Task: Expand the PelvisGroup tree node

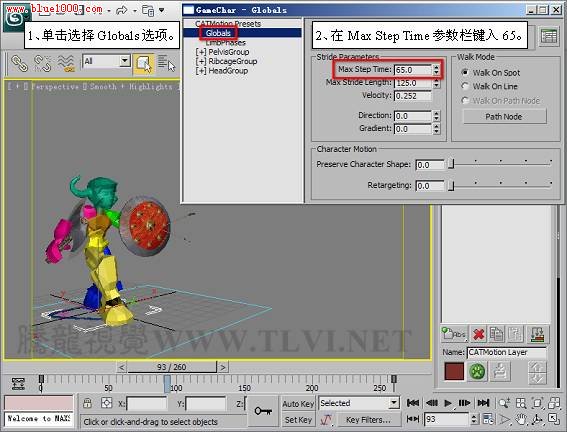Action: point(201,52)
